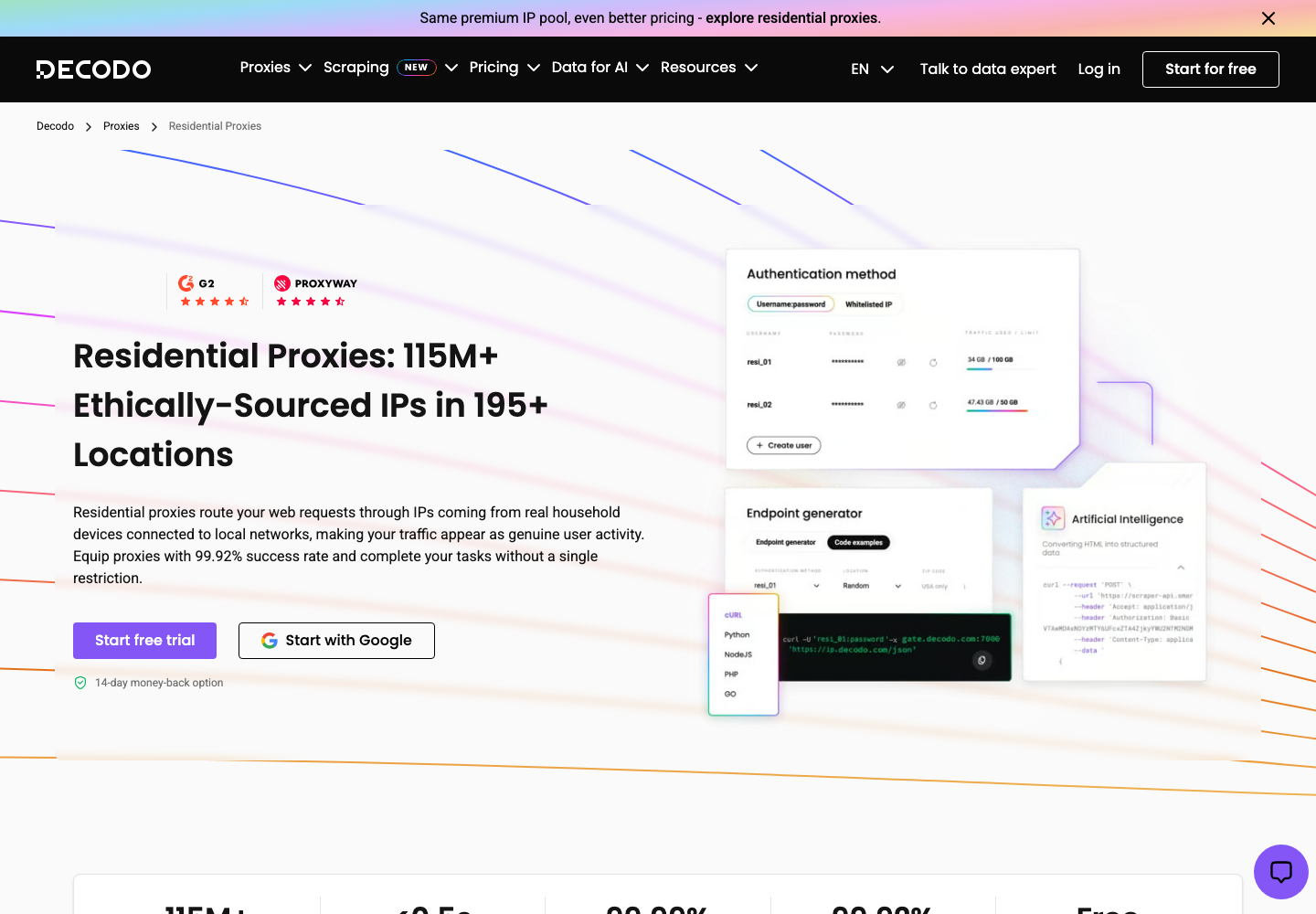Click the resi_01 traffic usage bar

click(1001, 369)
